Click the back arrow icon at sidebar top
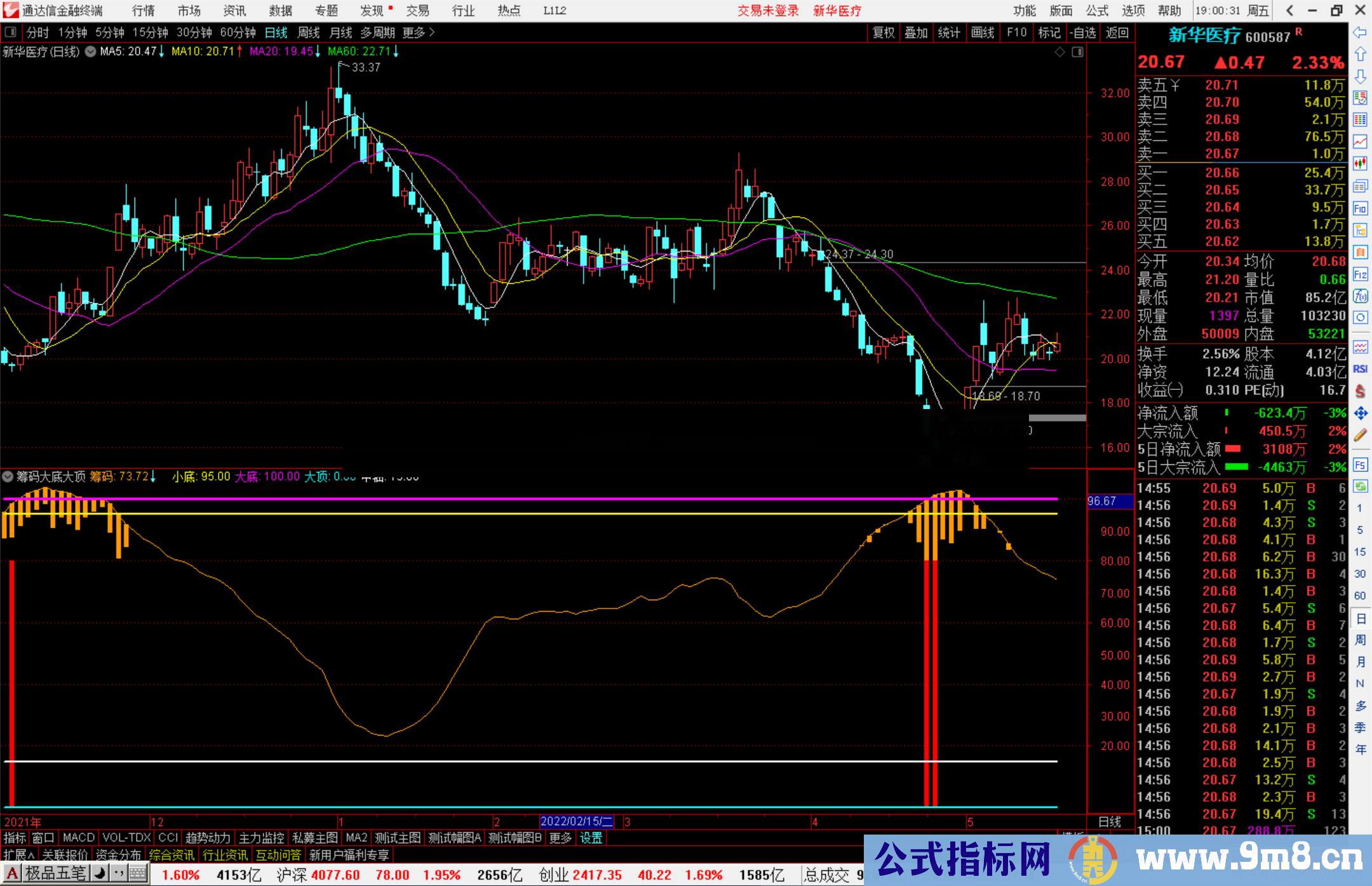 (1360, 32)
